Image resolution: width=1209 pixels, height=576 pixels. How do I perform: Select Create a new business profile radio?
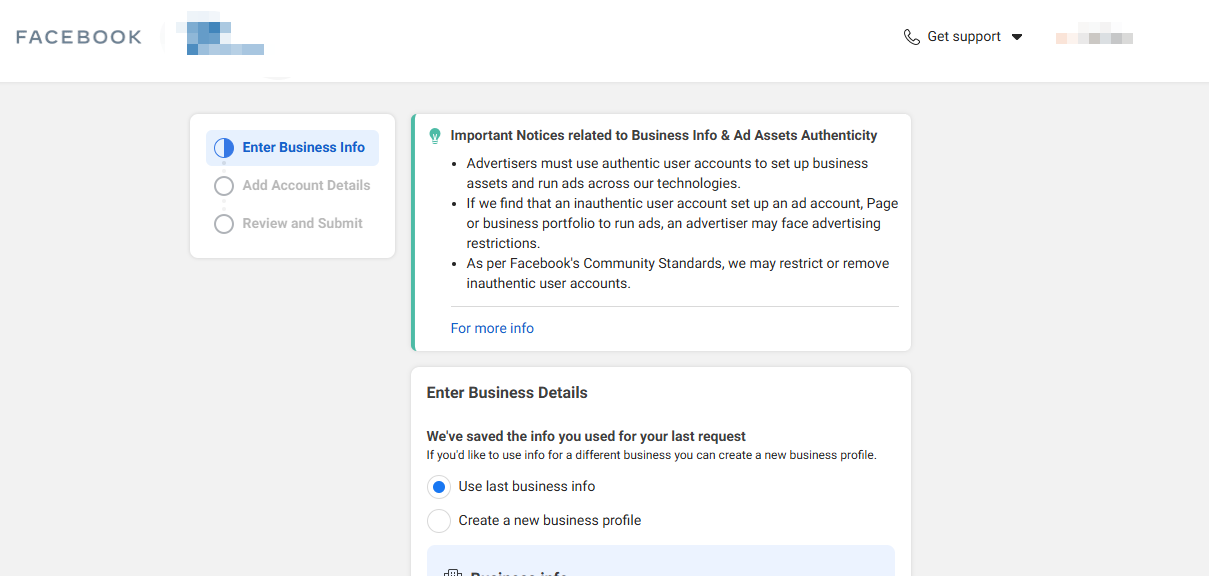[438, 521]
